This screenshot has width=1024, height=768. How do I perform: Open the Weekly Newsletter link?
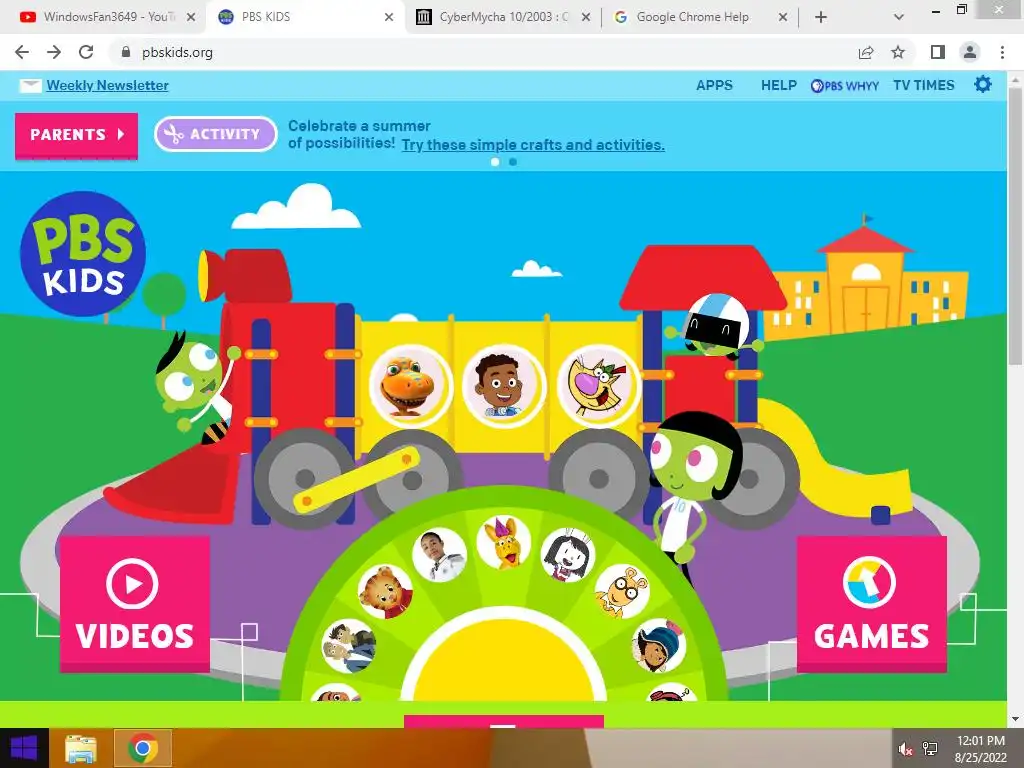(x=108, y=86)
